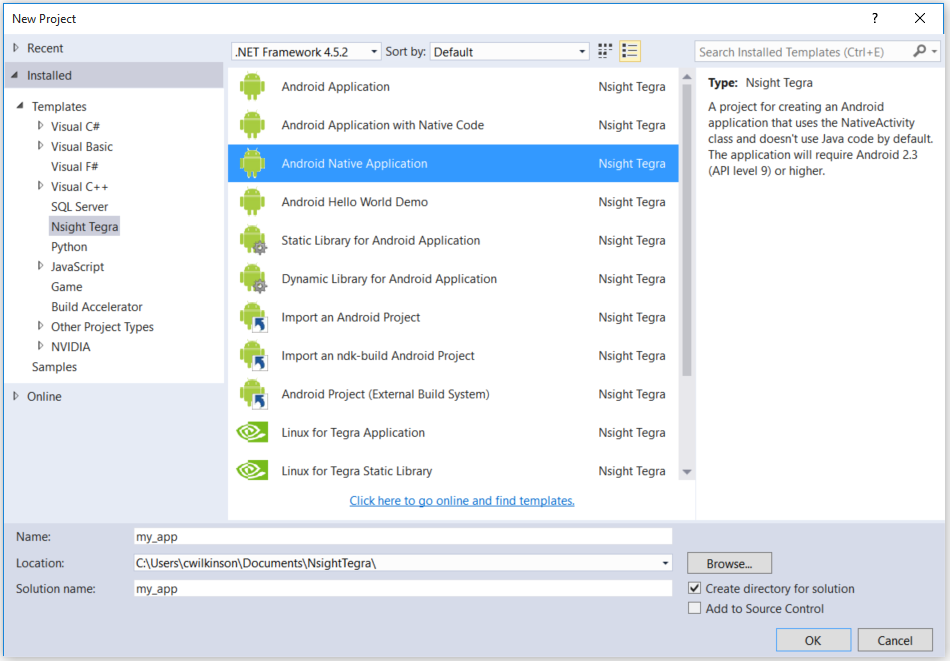Expand the Online section
Viewport: 950px width, 661px height.
pyautogui.click(x=16, y=396)
